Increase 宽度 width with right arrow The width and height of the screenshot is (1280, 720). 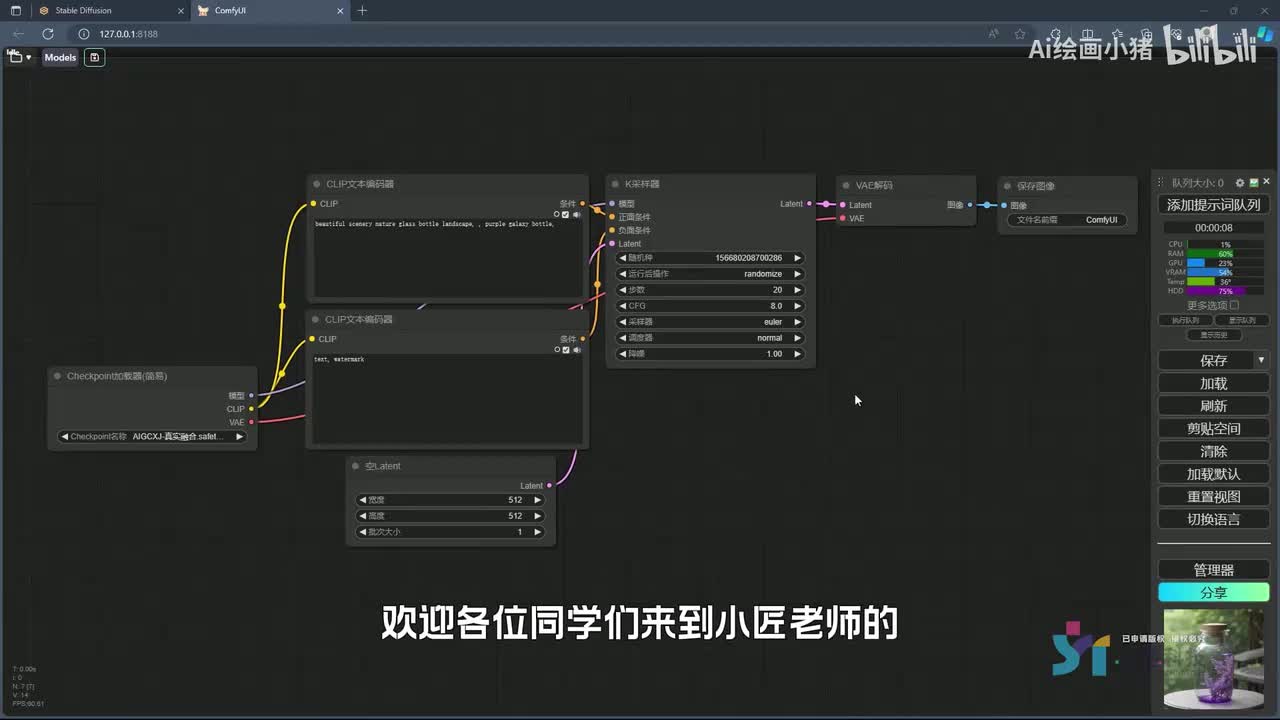537,500
